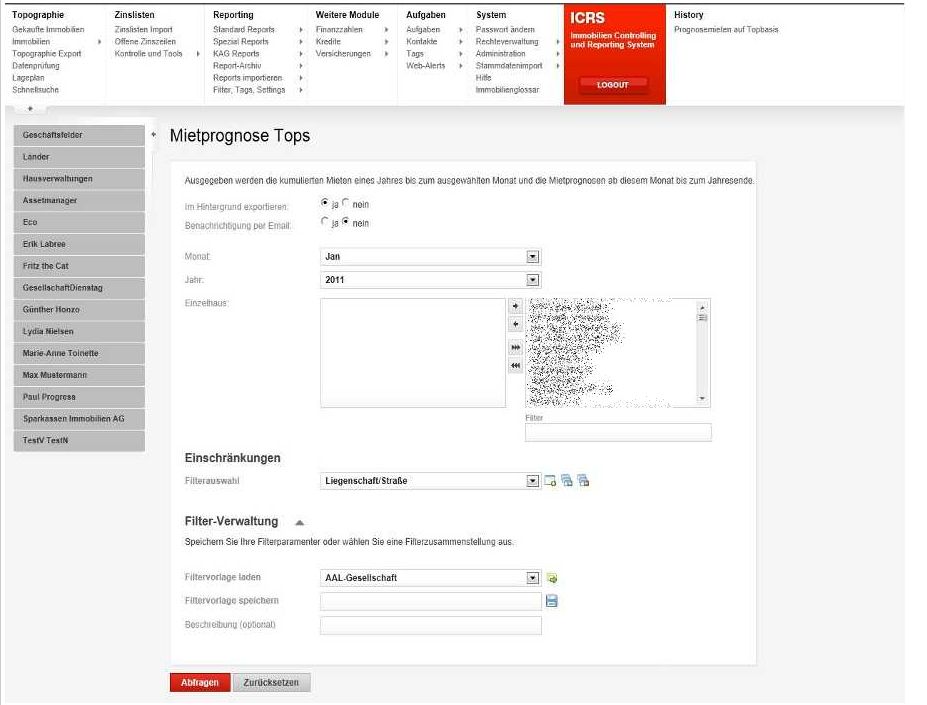The width and height of the screenshot is (927, 705).
Task: Click the Filter text field below list
Action: click(x=618, y=432)
